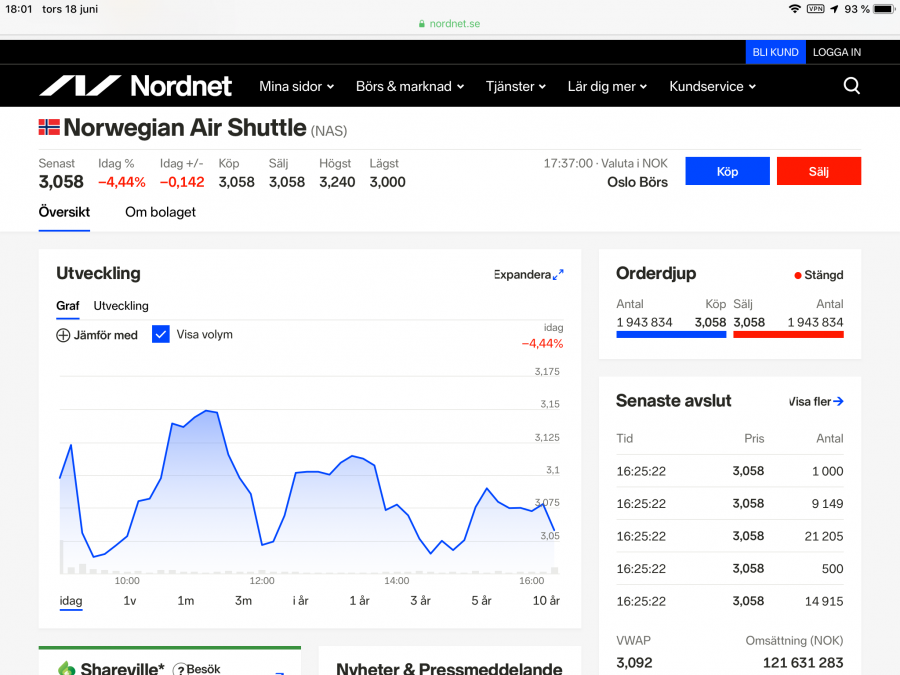Switch chart range to 10 år
The width and height of the screenshot is (900, 675).
pos(546,600)
